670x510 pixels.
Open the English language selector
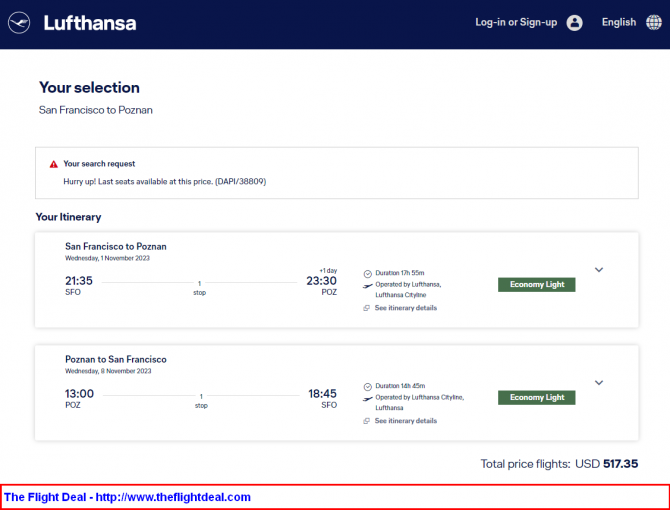pyautogui.click(x=619, y=22)
